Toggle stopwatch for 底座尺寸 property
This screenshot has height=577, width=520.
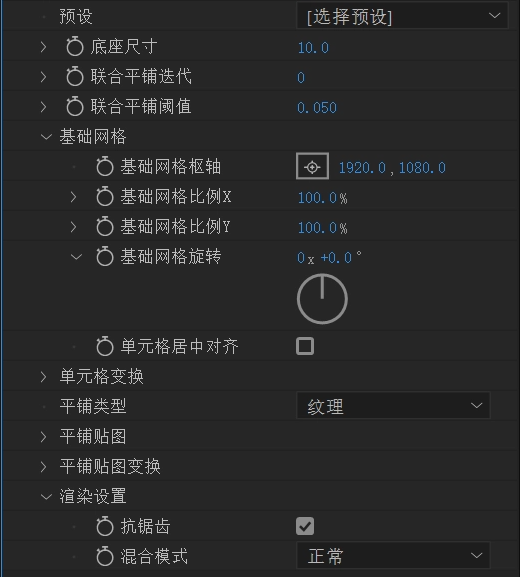75,46
